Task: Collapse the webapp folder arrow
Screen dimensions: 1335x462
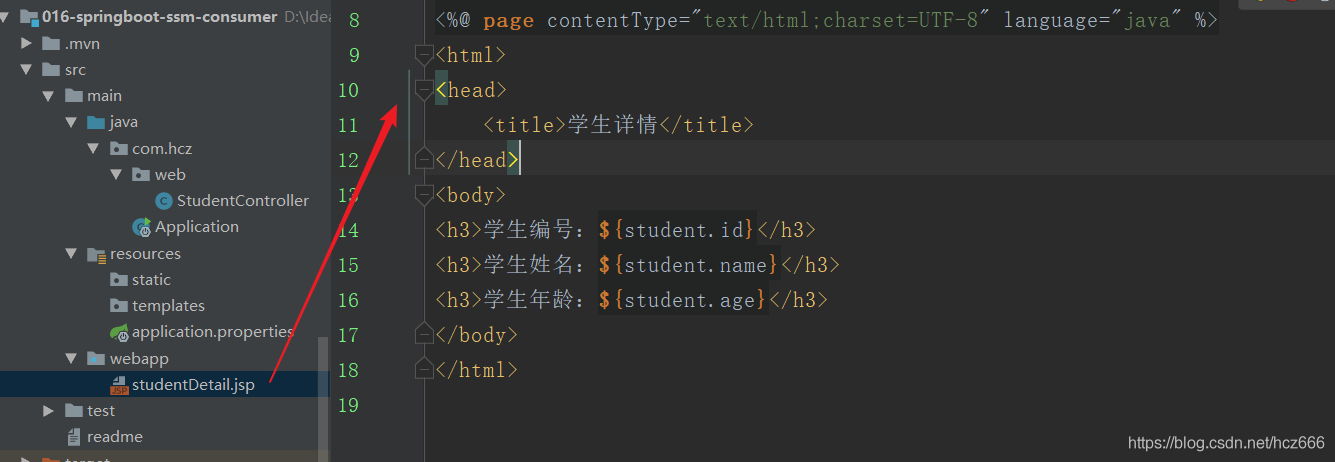Action: (71, 358)
